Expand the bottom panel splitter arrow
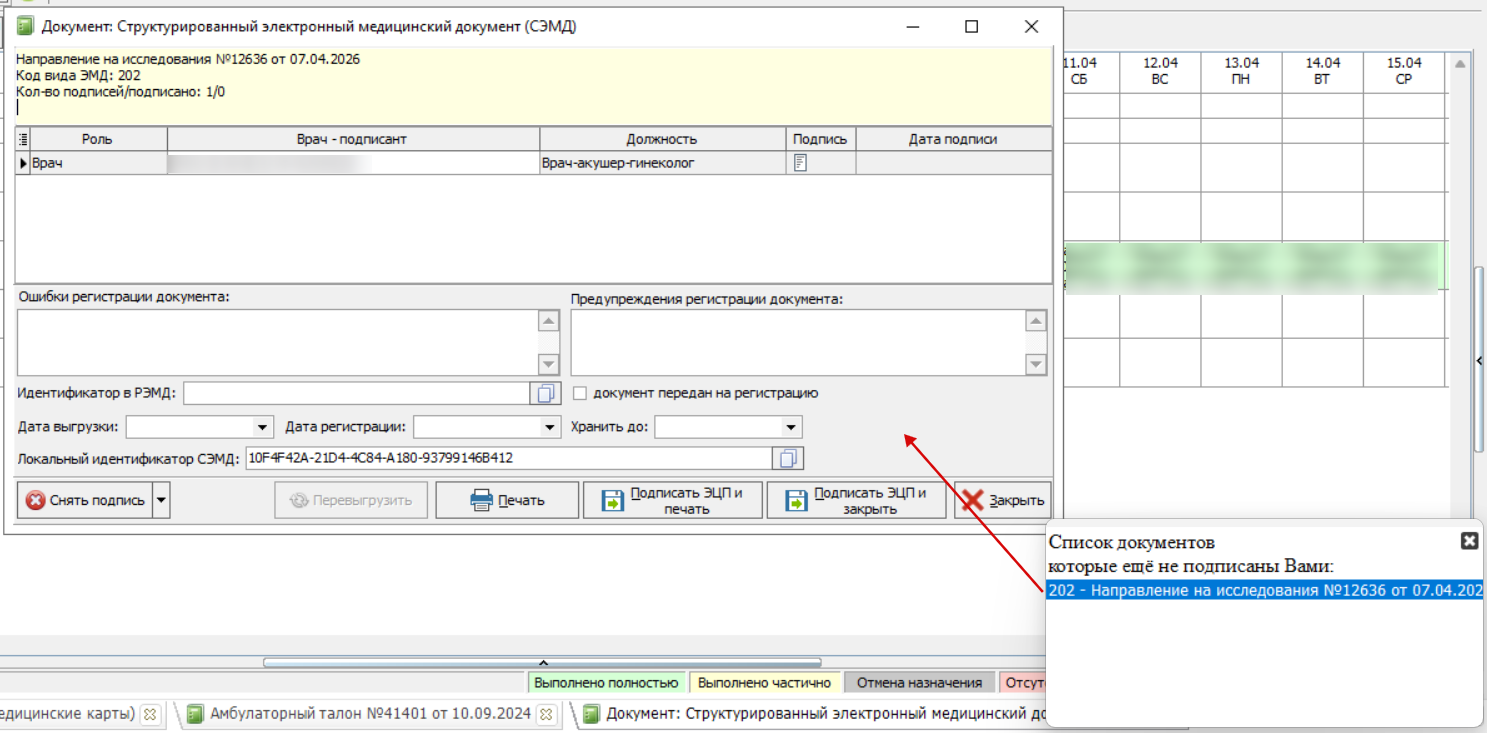1487x733 pixels. [543, 662]
